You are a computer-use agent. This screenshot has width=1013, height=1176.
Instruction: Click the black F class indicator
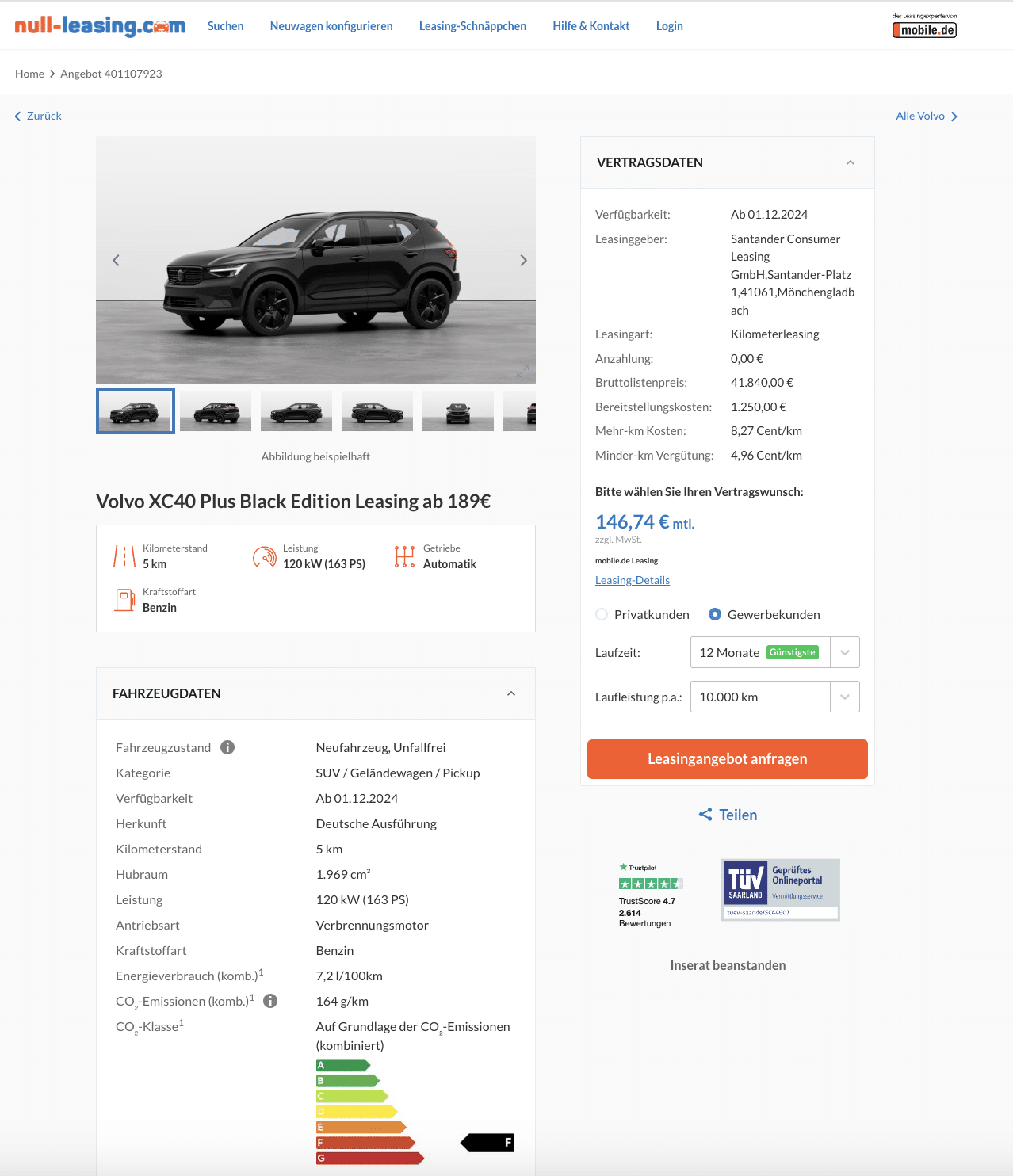pos(487,1143)
